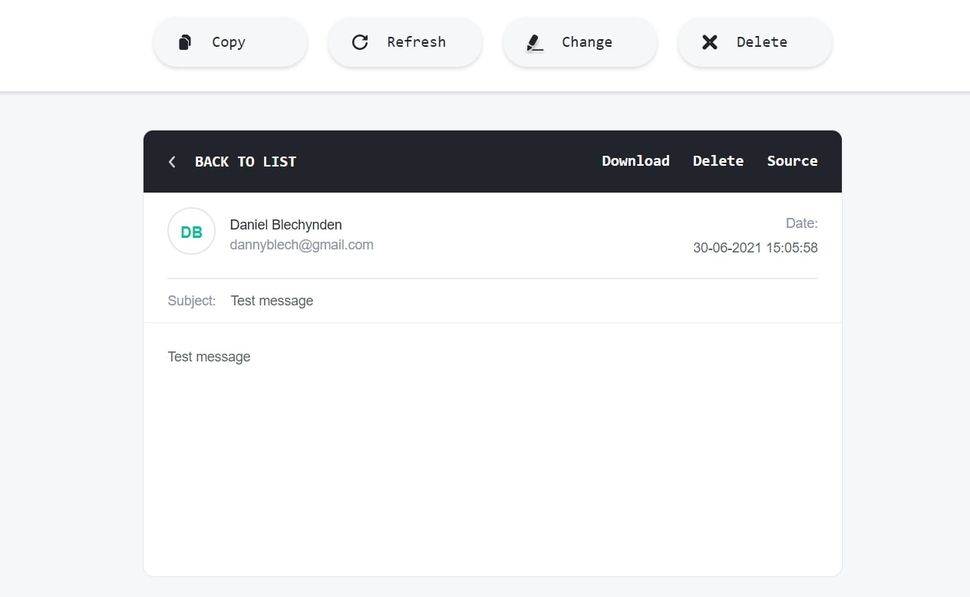Change the current email address

point(580,42)
